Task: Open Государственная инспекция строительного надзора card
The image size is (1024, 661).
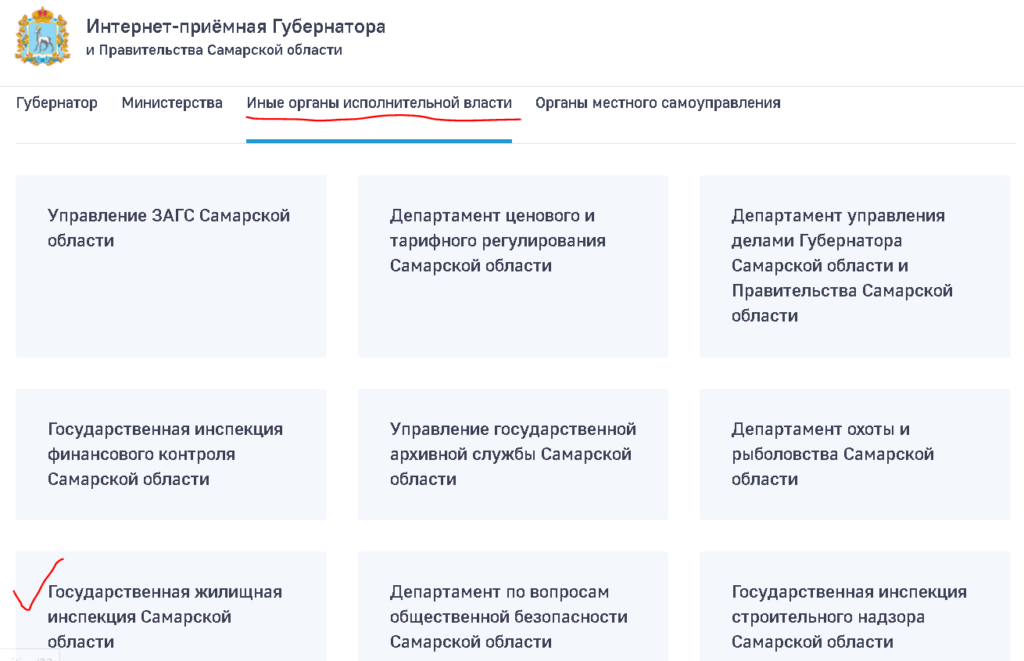Action: (x=855, y=606)
